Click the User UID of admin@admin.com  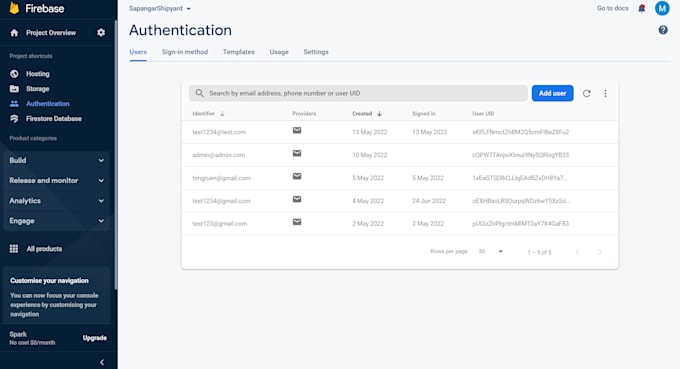coord(520,155)
